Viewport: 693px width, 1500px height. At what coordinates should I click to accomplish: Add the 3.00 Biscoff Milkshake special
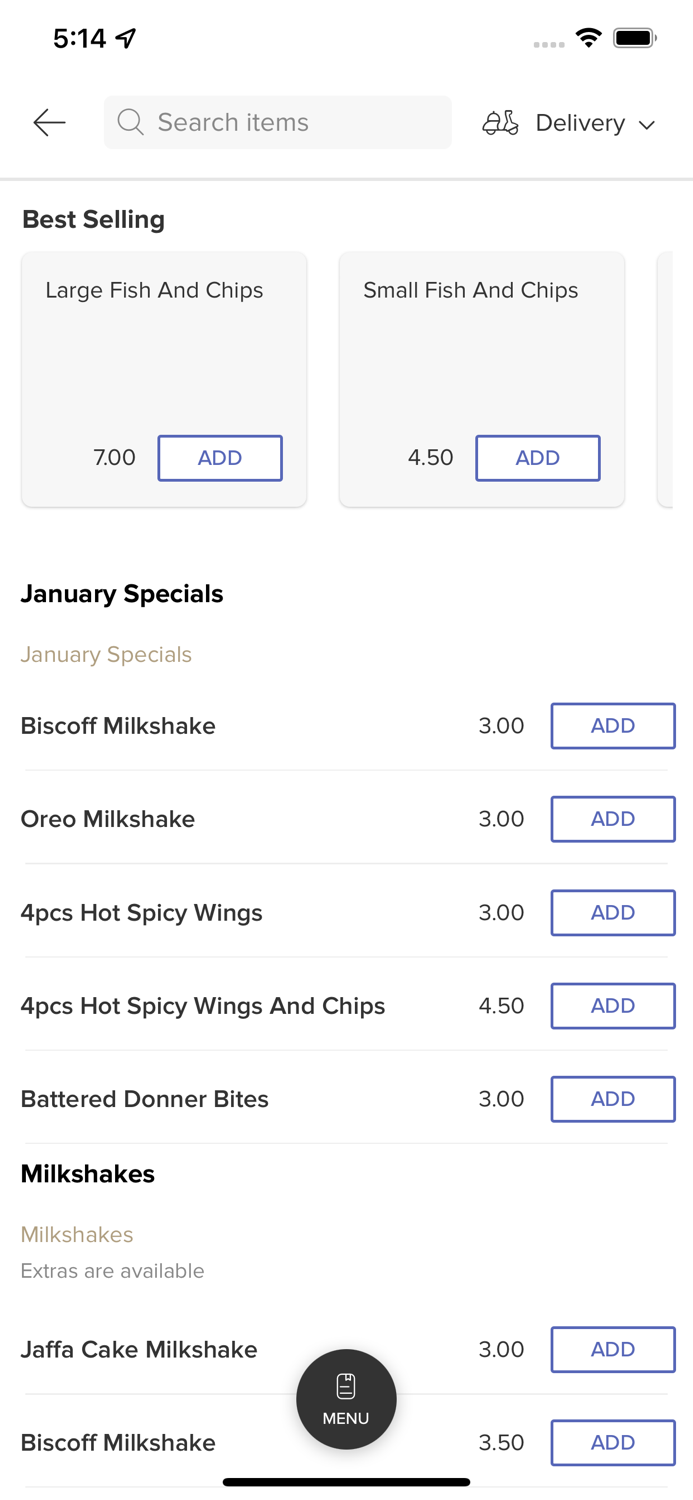612,726
